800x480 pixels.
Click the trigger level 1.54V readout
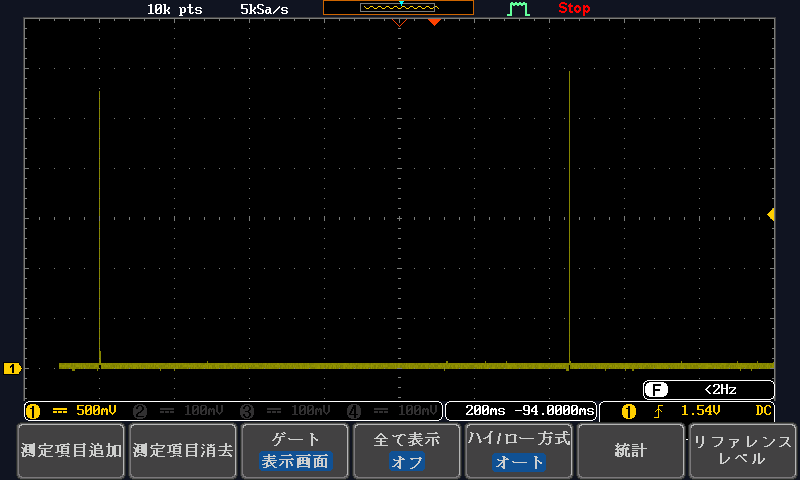coord(701,411)
